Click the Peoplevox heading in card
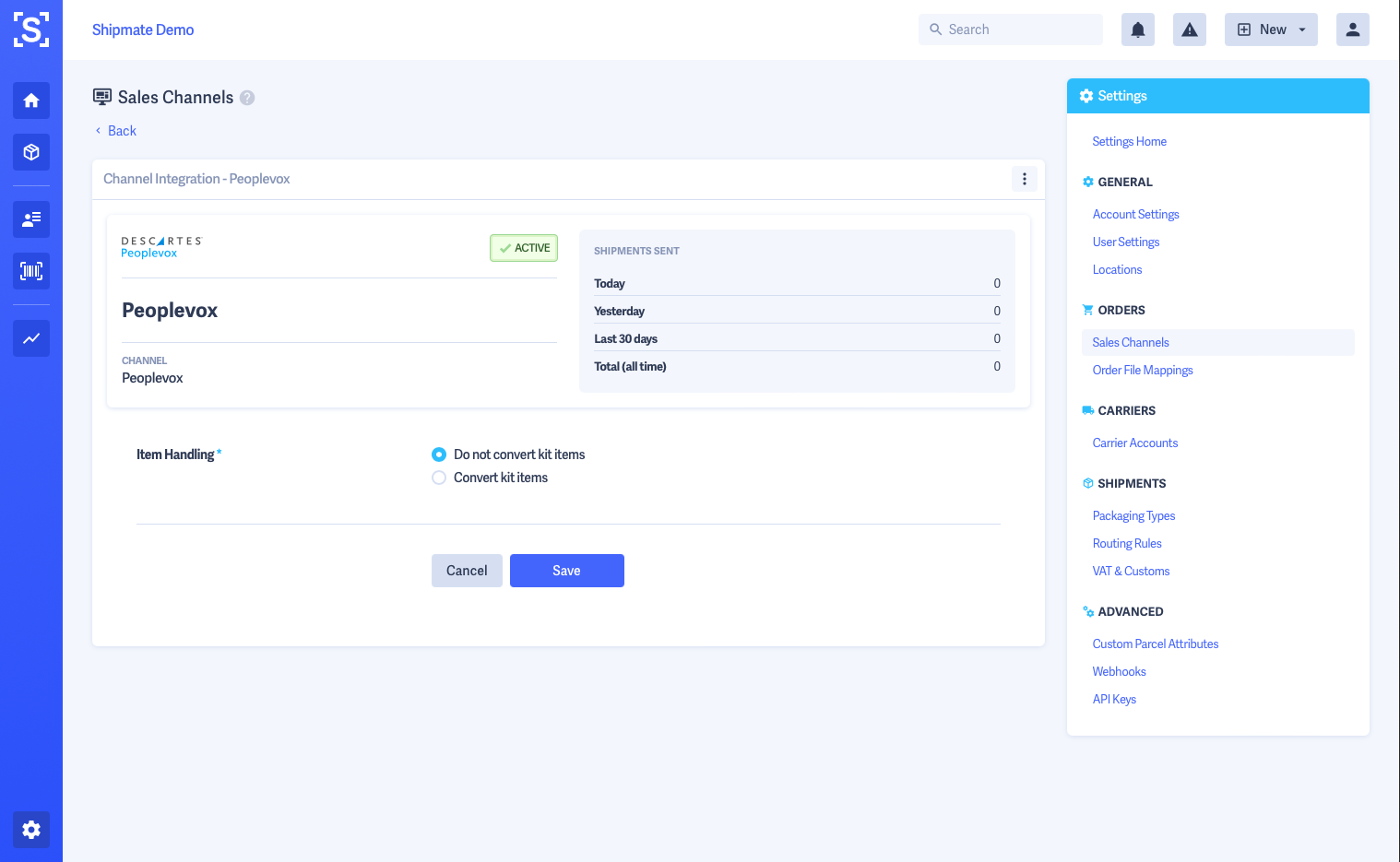Image resolution: width=1400 pixels, height=862 pixels. click(x=170, y=311)
